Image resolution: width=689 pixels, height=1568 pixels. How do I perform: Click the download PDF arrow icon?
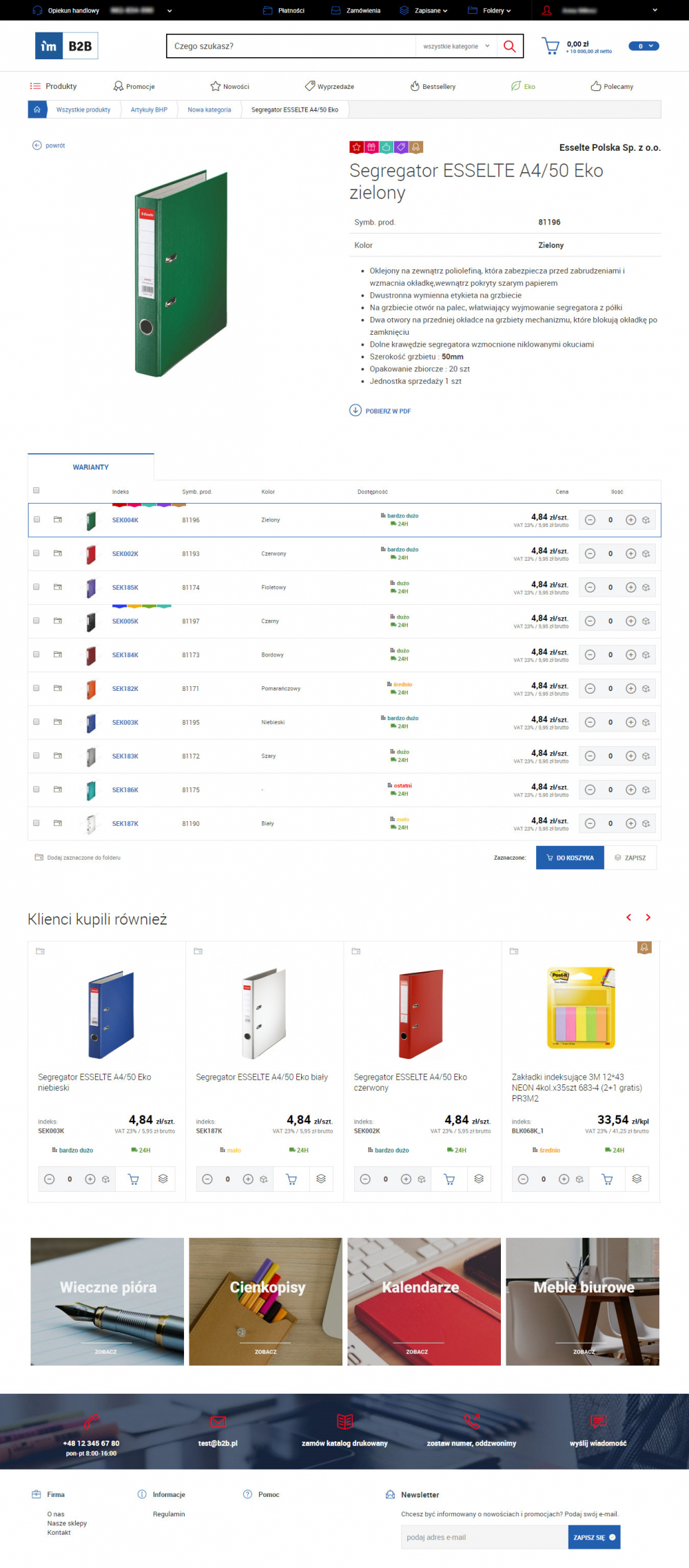[x=356, y=411]
